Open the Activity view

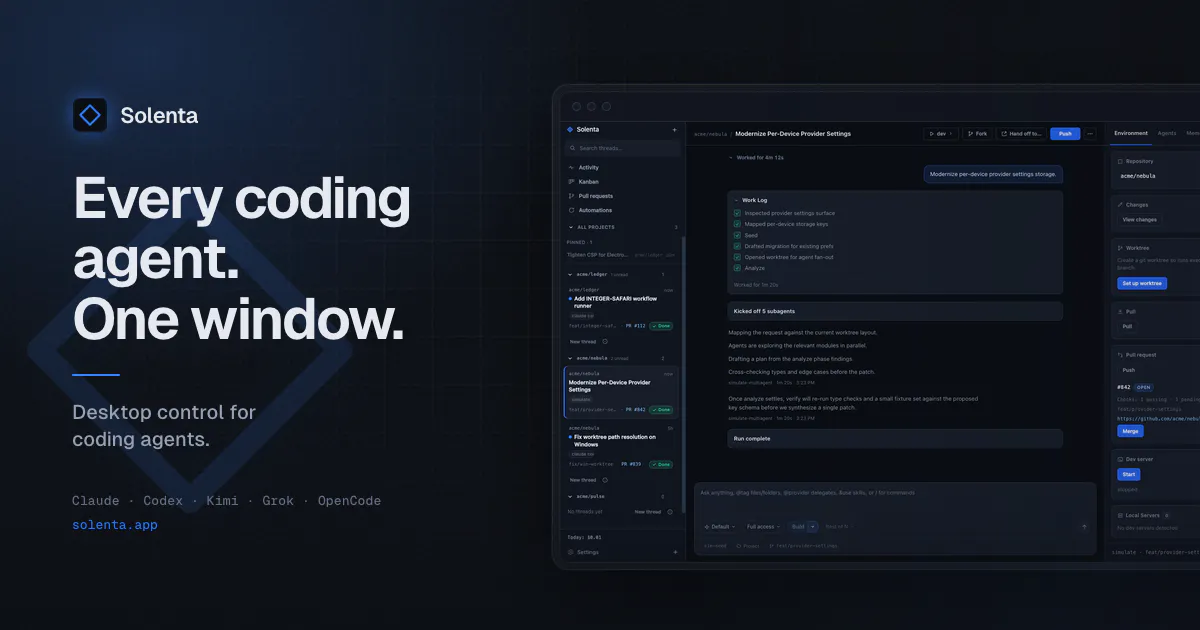(x=589, y=168)
